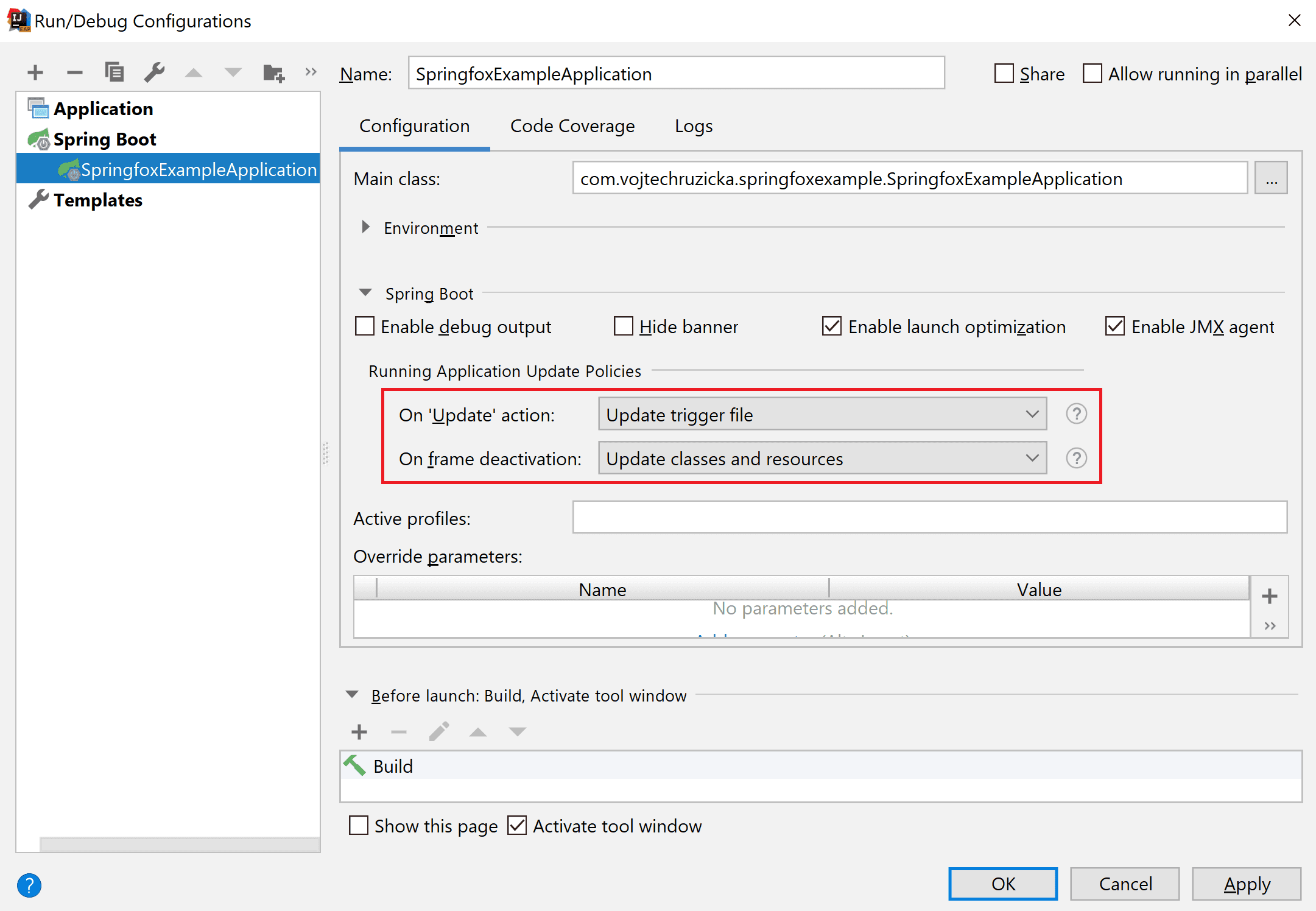Click the blue help button in the bottom-left

pyautogui.click(x=29, y=885)
